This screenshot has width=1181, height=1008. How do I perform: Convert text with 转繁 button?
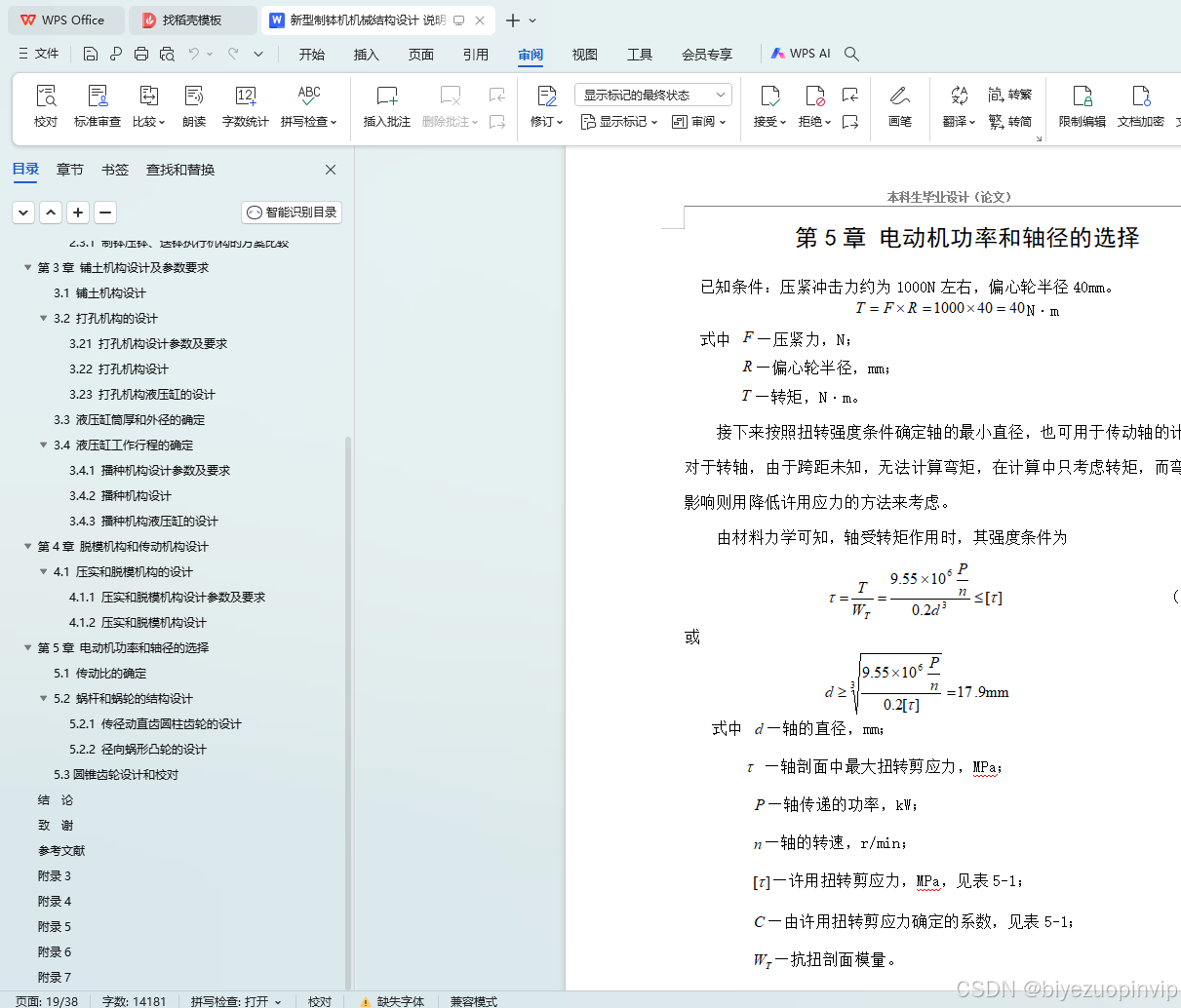click(1010, 95)
